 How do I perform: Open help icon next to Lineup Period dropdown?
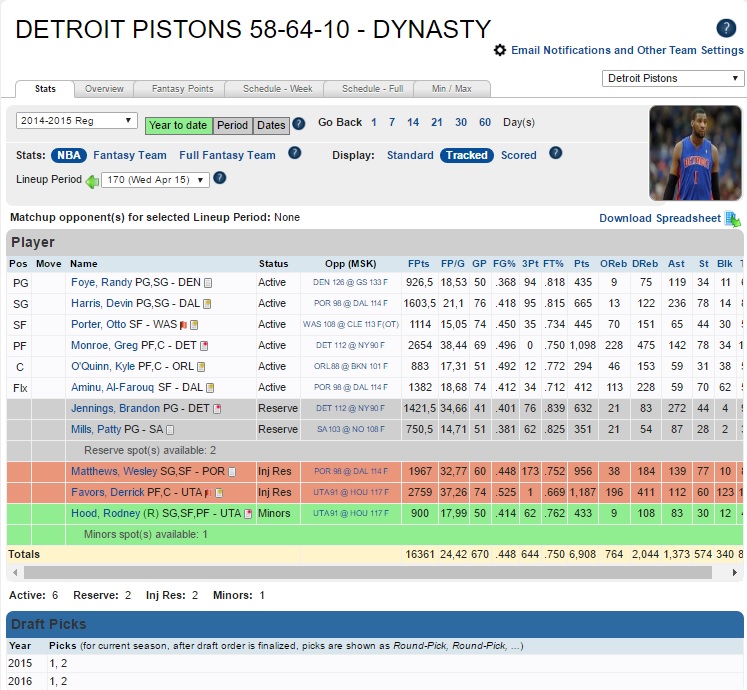220,178
